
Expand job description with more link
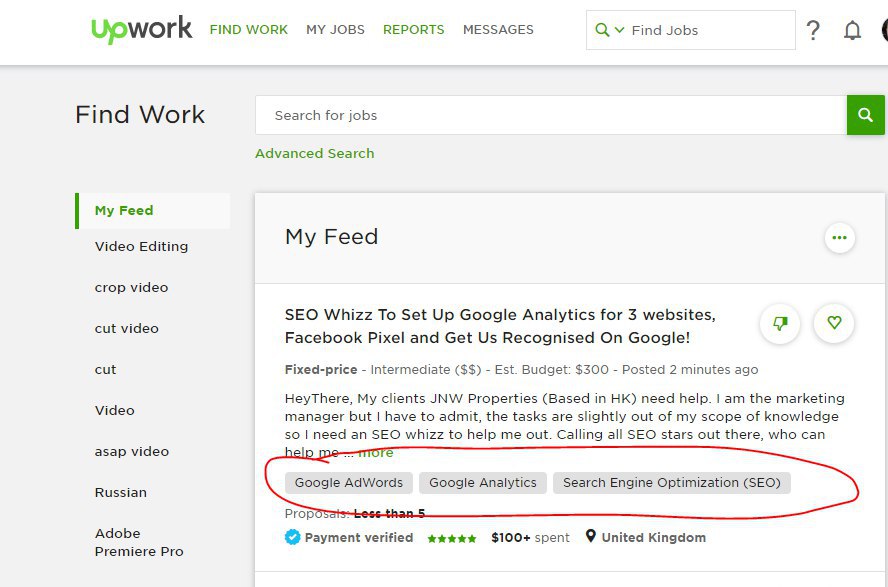click(375, 453)
